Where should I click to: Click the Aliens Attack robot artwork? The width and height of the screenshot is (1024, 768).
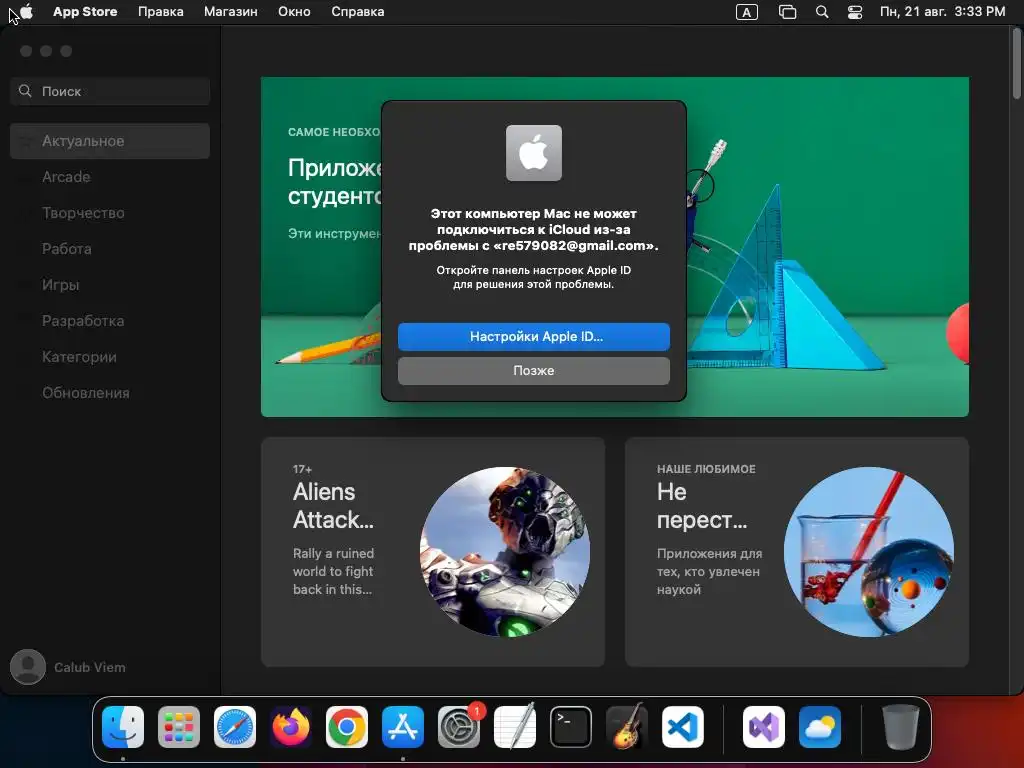point(505,552)
